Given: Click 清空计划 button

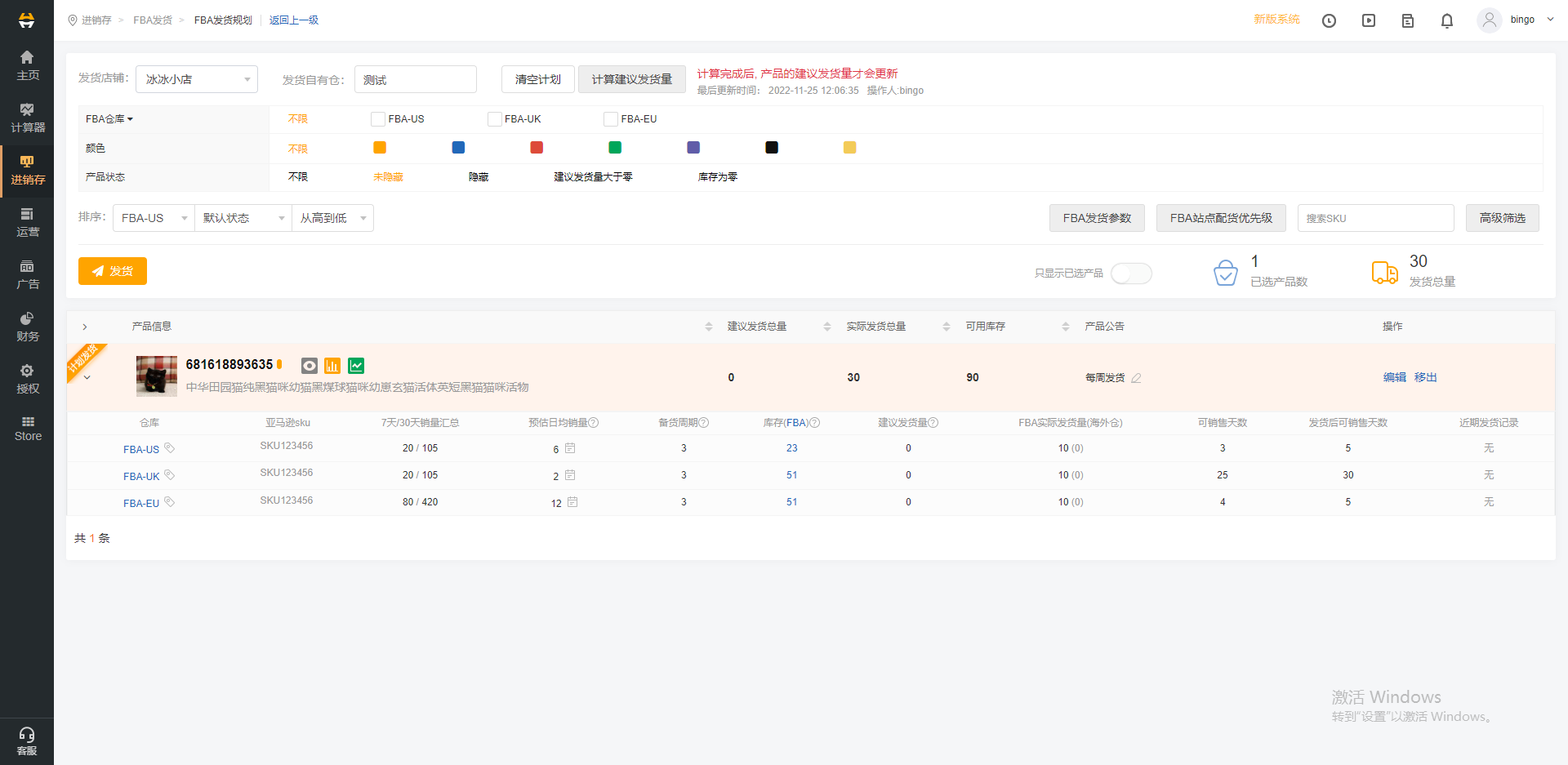Looking at the screenshot, I should pos(538,79).
